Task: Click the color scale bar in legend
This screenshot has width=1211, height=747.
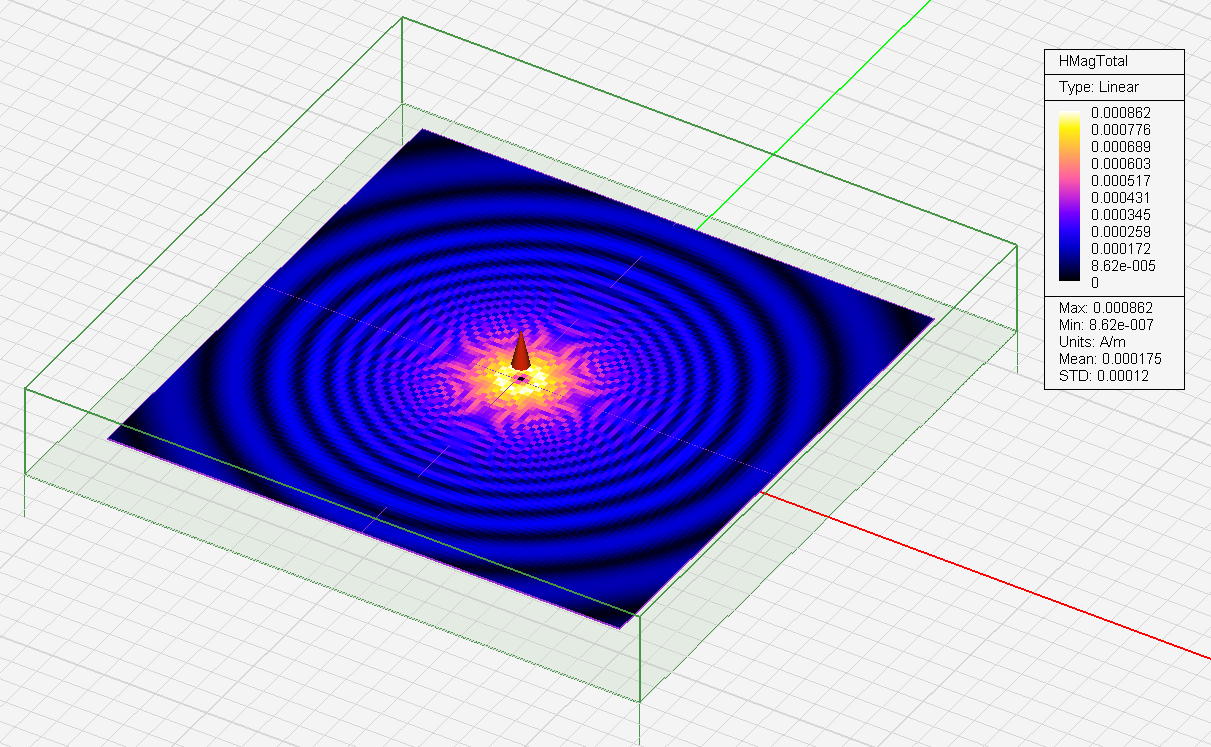Action: (1069, 198)
